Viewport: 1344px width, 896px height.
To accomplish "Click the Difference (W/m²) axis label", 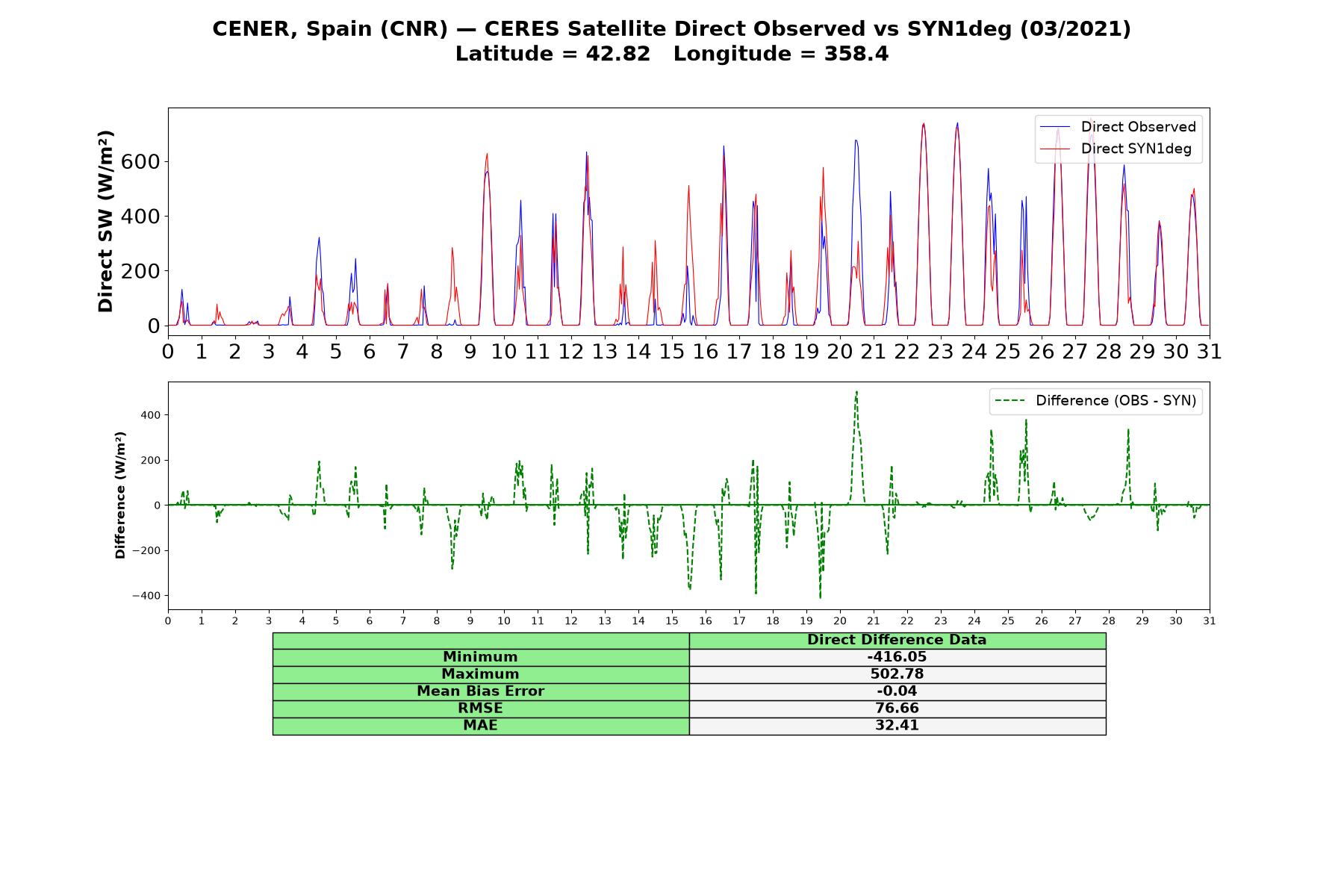I will pos(120,496).
